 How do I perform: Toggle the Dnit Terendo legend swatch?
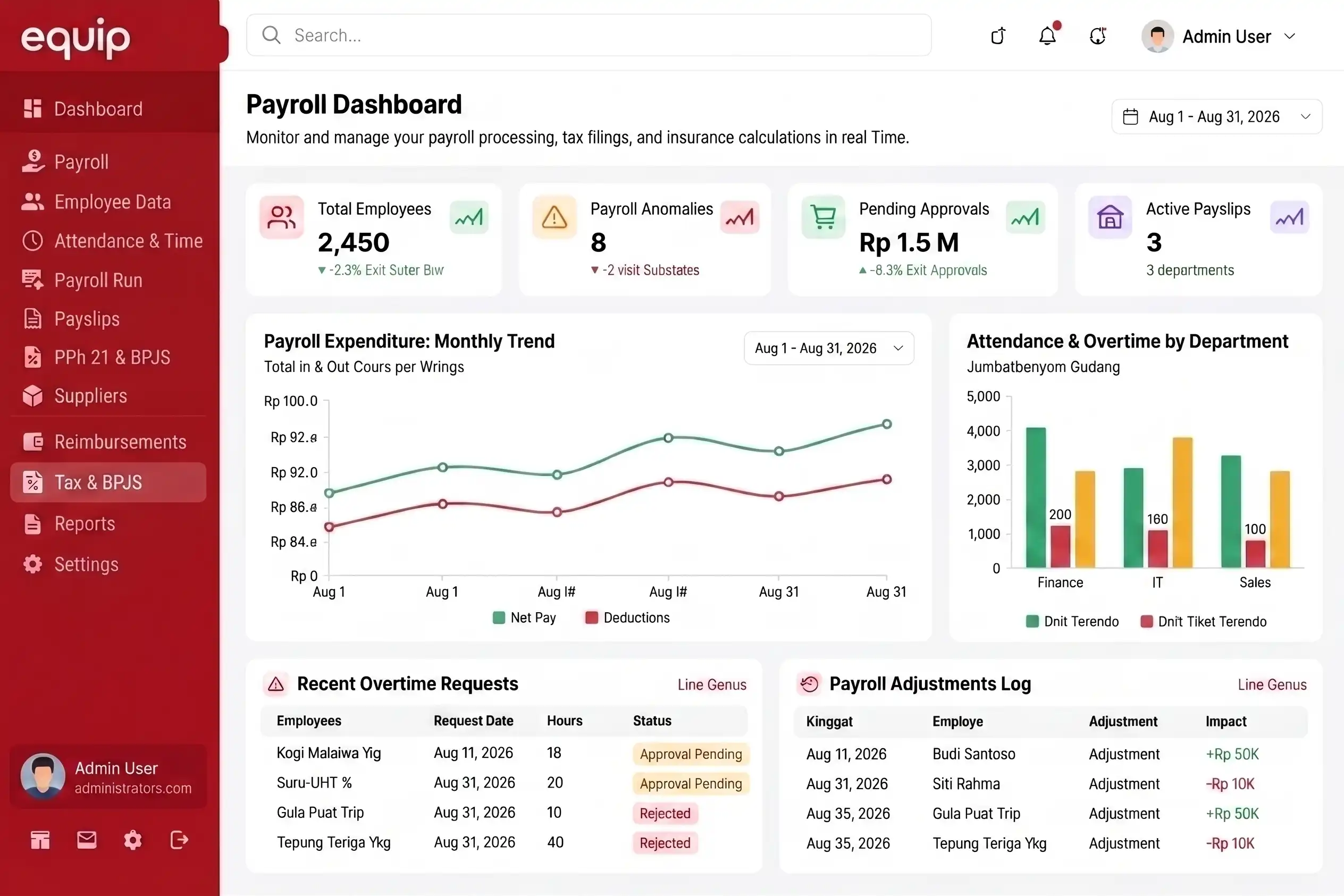coord(1032,622)
